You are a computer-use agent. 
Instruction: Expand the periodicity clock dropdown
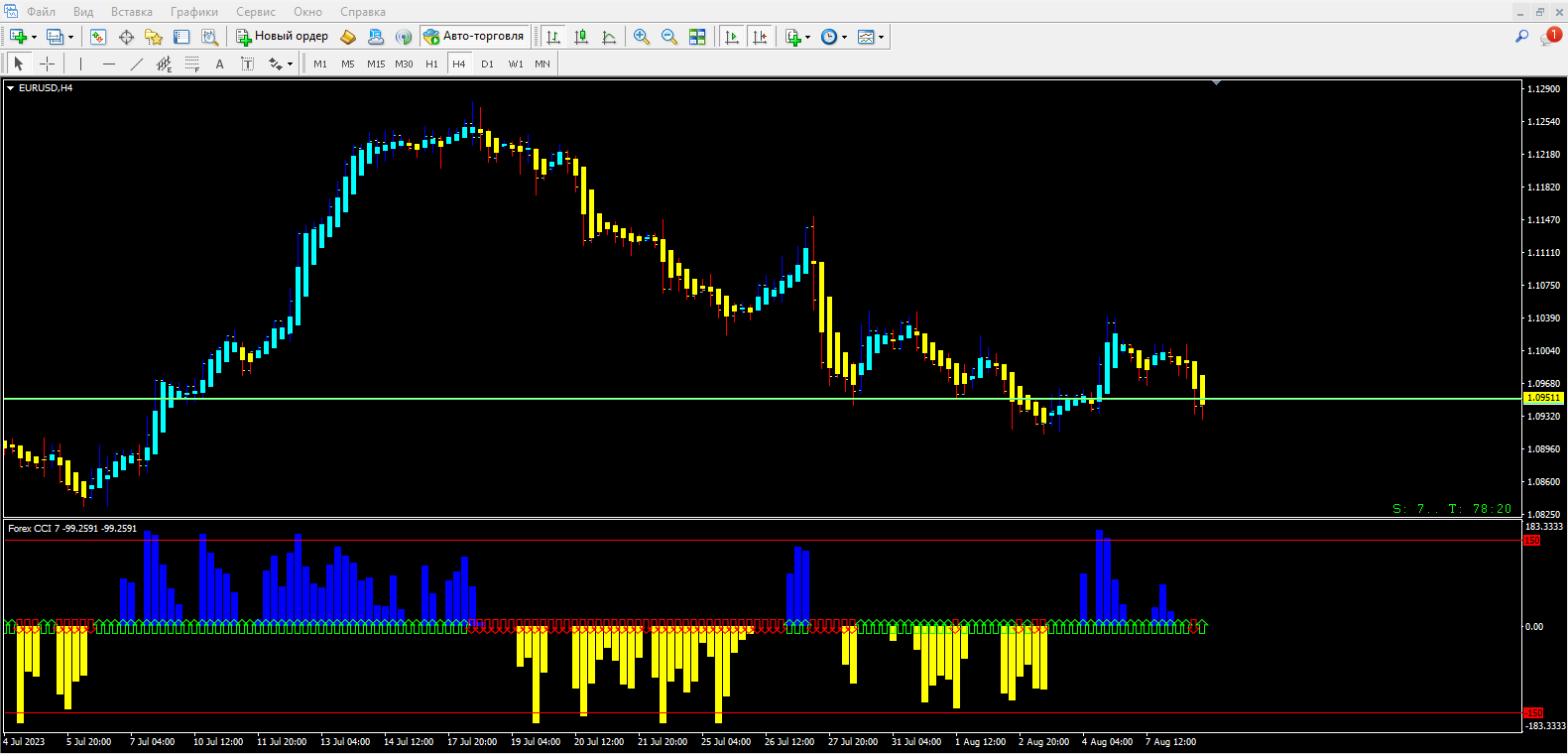coord(845,37)
